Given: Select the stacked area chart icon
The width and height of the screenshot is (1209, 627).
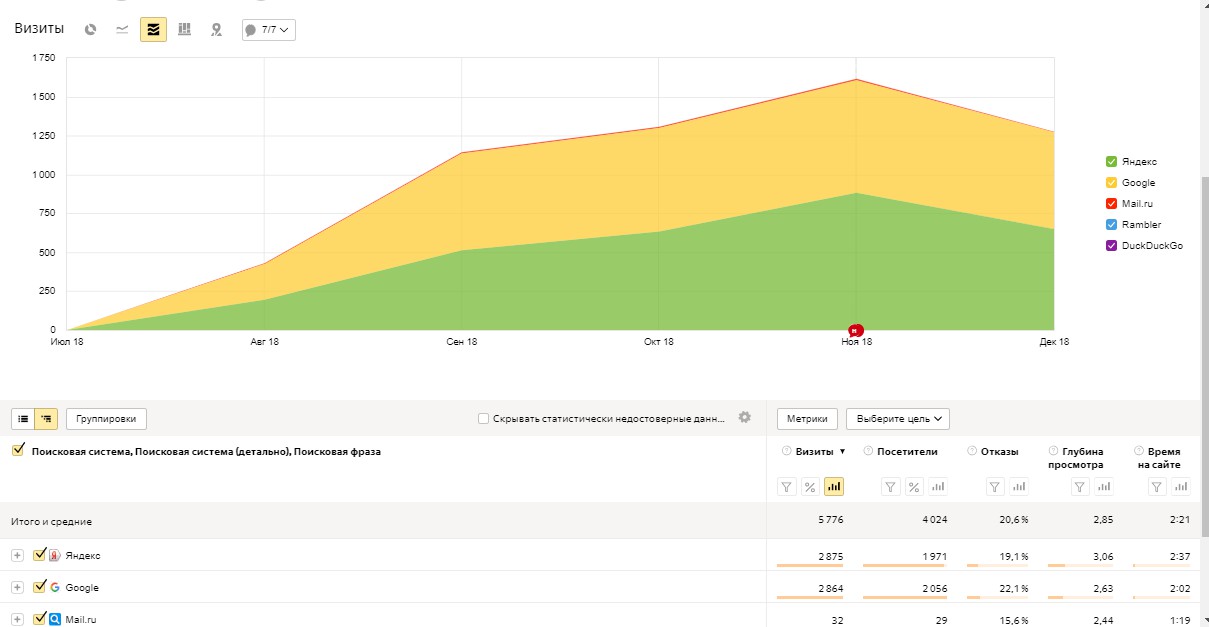Looking at the screenshot, I should pyautogui.click(x=153, y=30).
